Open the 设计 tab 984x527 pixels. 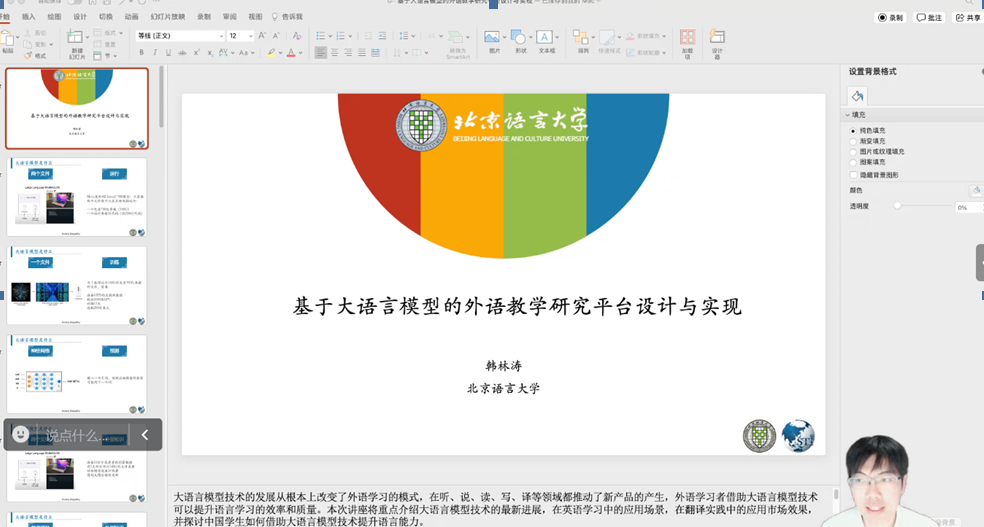[80, 17]
